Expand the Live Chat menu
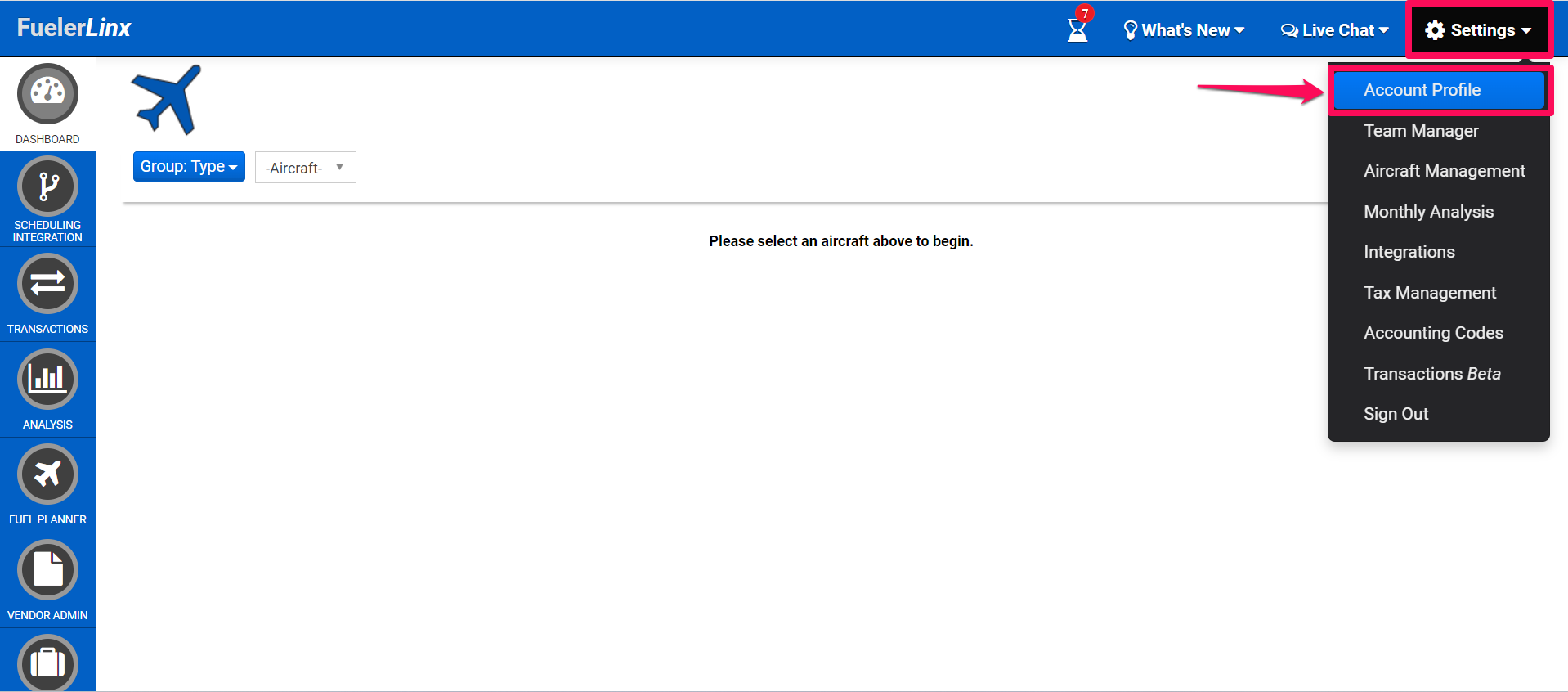 tap(1335, 30)
